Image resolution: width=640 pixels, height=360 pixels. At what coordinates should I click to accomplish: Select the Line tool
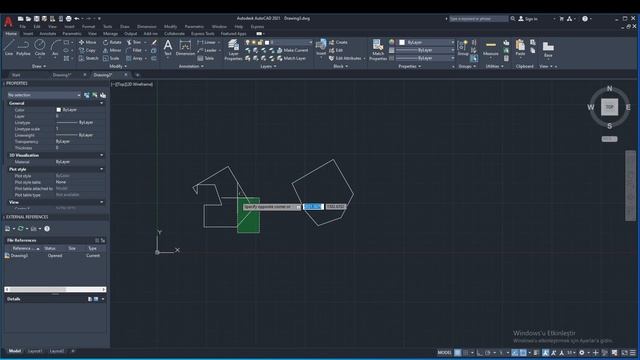9,47
